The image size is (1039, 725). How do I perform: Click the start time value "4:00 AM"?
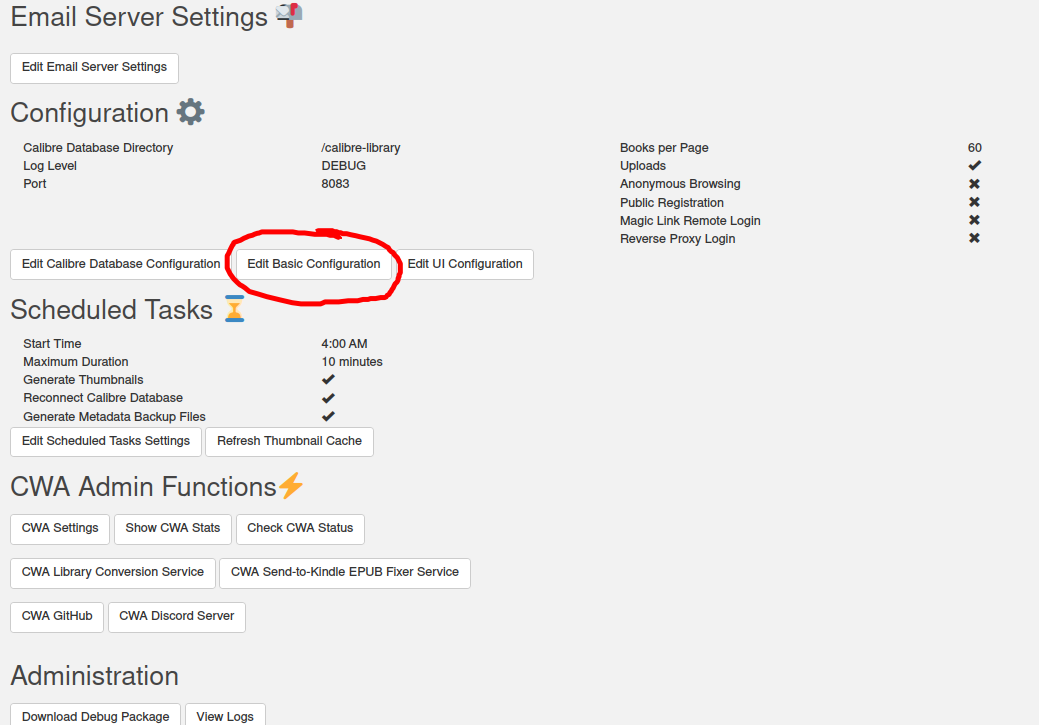click(345, 344)
